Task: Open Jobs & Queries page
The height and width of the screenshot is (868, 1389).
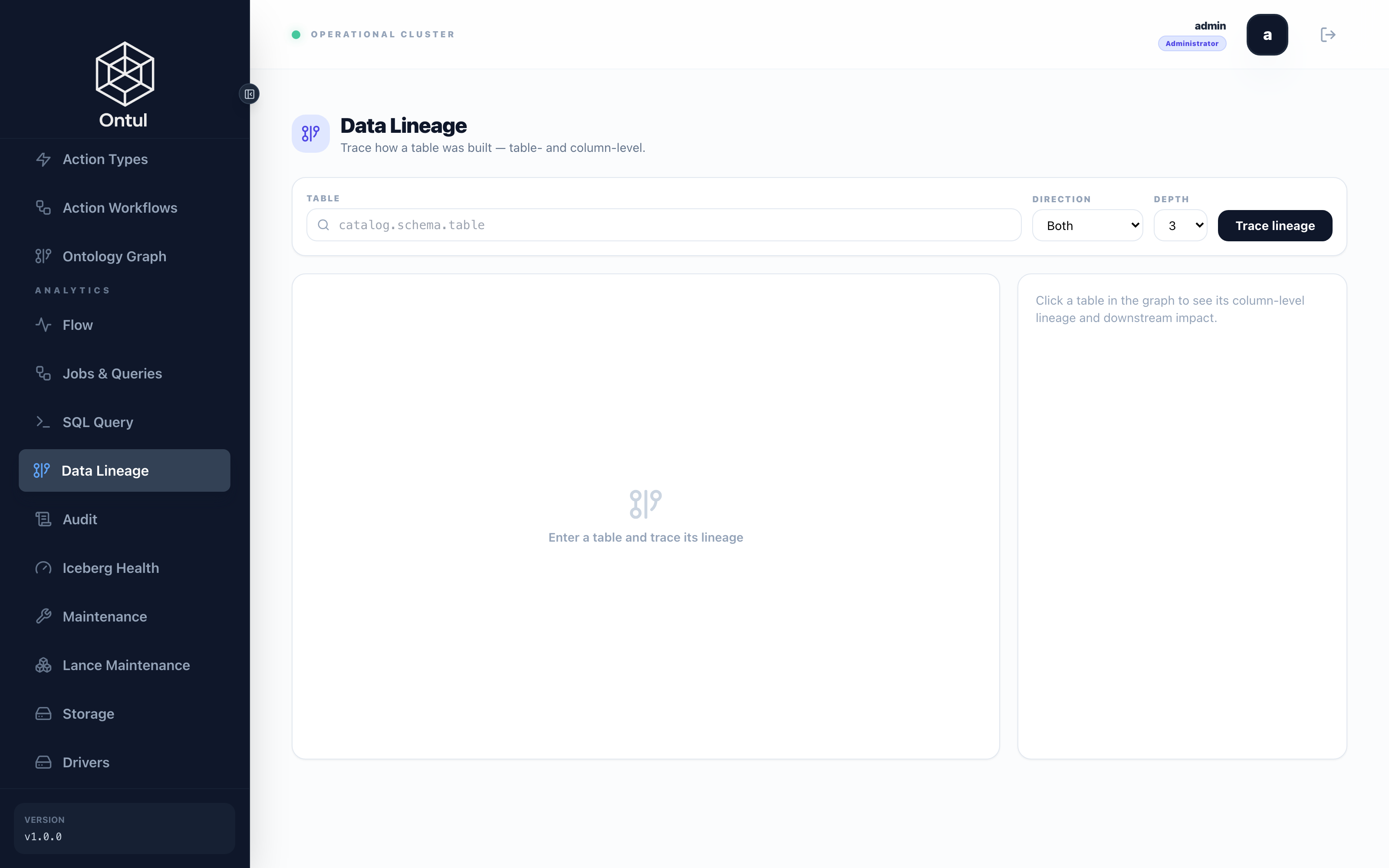Action: click(125, 374)
